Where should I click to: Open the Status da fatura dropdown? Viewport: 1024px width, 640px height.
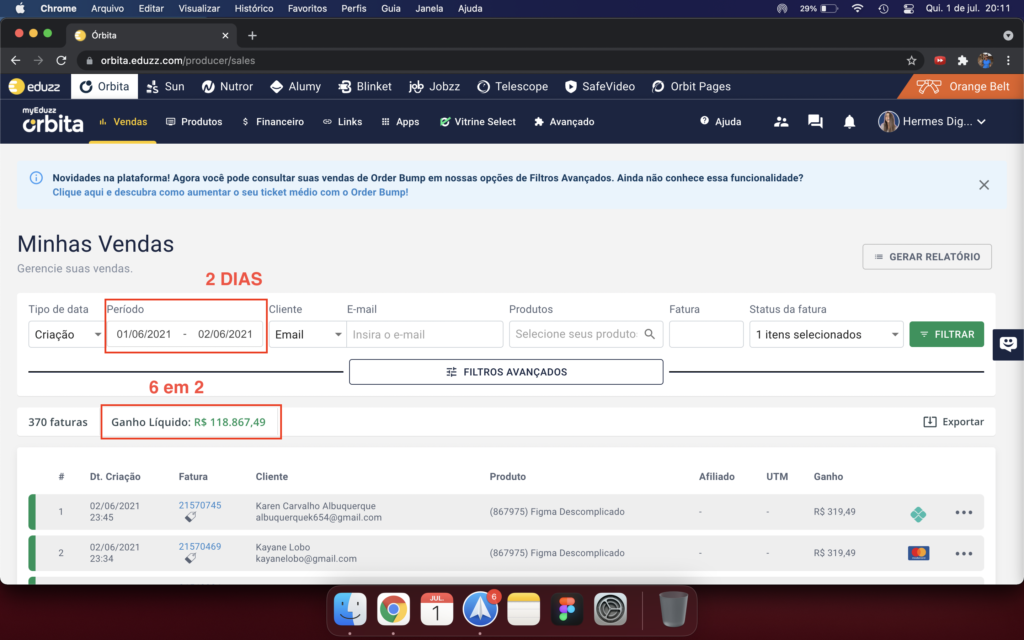[x=826, y=334]
